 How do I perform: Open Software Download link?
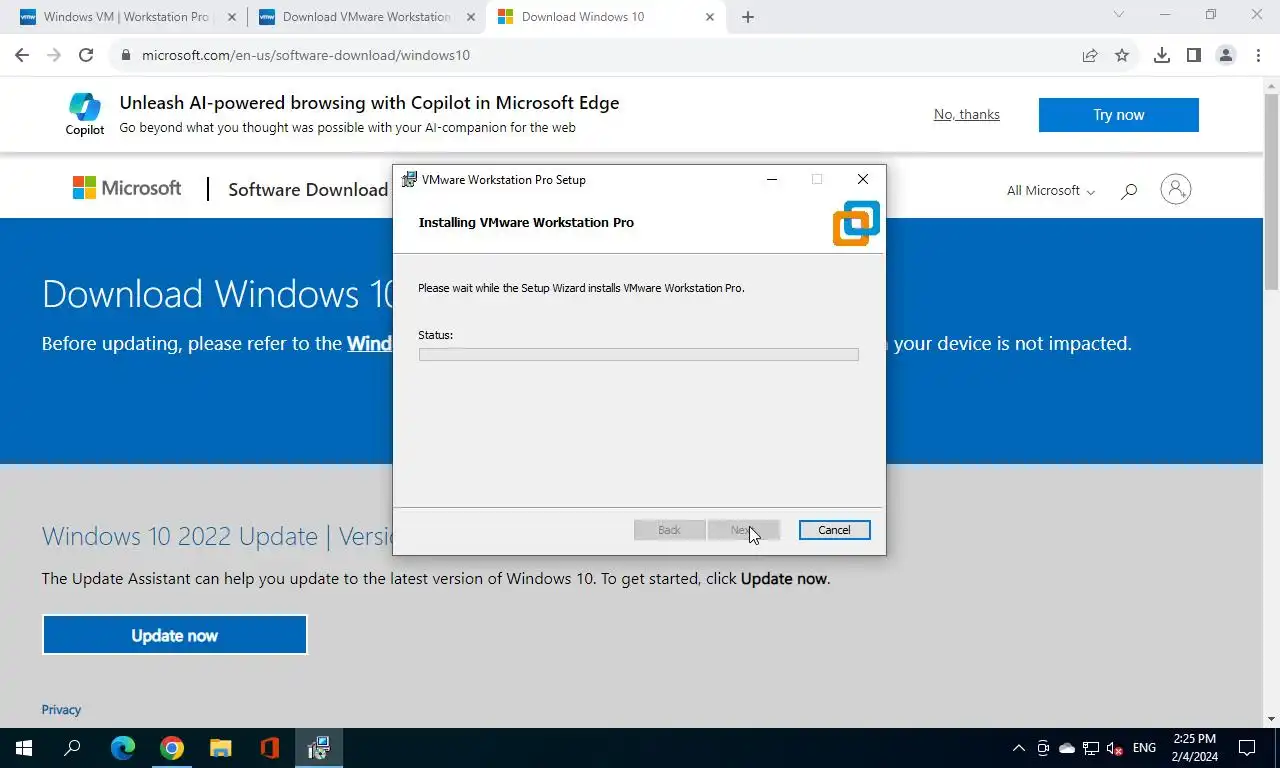(x=308, y=190)
